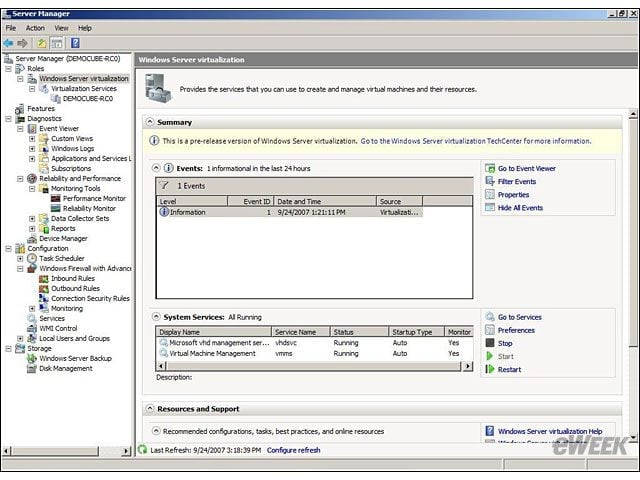Click the Outbound Rules tree icon
This screenshot has height=480, width=640.
point(44,288)
